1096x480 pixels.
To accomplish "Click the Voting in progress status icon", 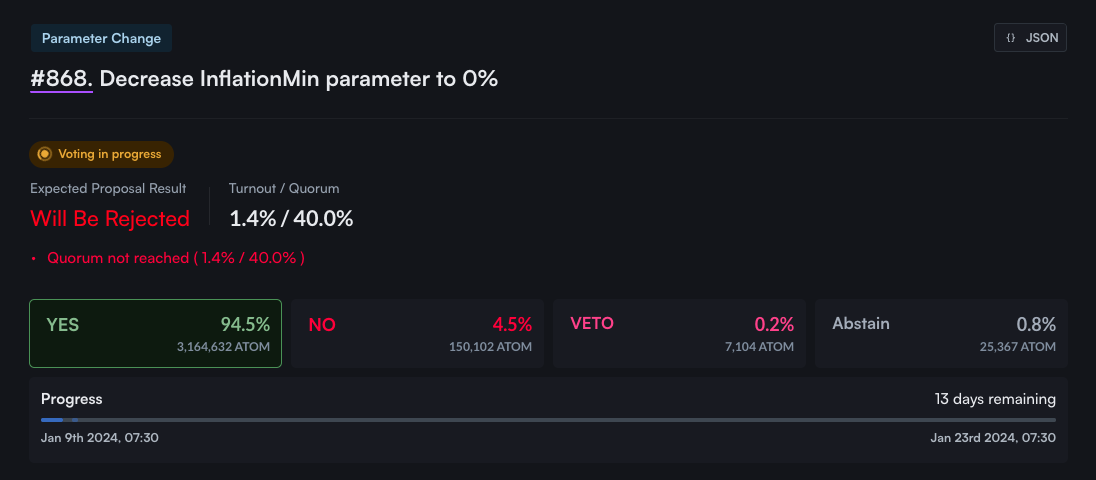I will pyautogui.click(x=44, y=154).
